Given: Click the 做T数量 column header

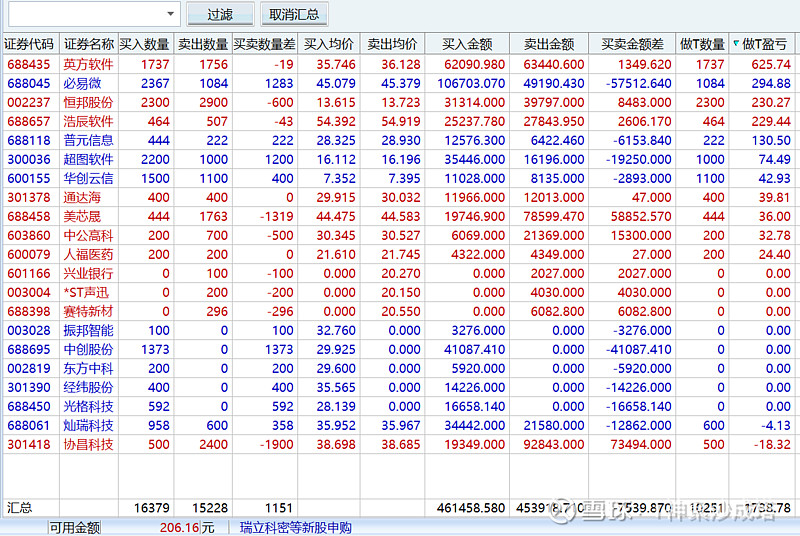Looking at the screenshot, I should coord(702,44).
